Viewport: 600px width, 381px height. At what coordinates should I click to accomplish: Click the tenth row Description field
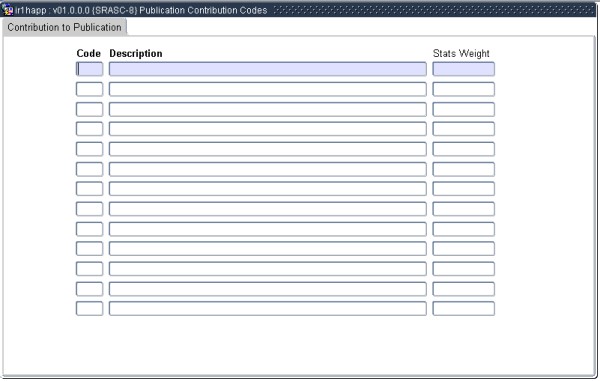click(x=267, y=249)
